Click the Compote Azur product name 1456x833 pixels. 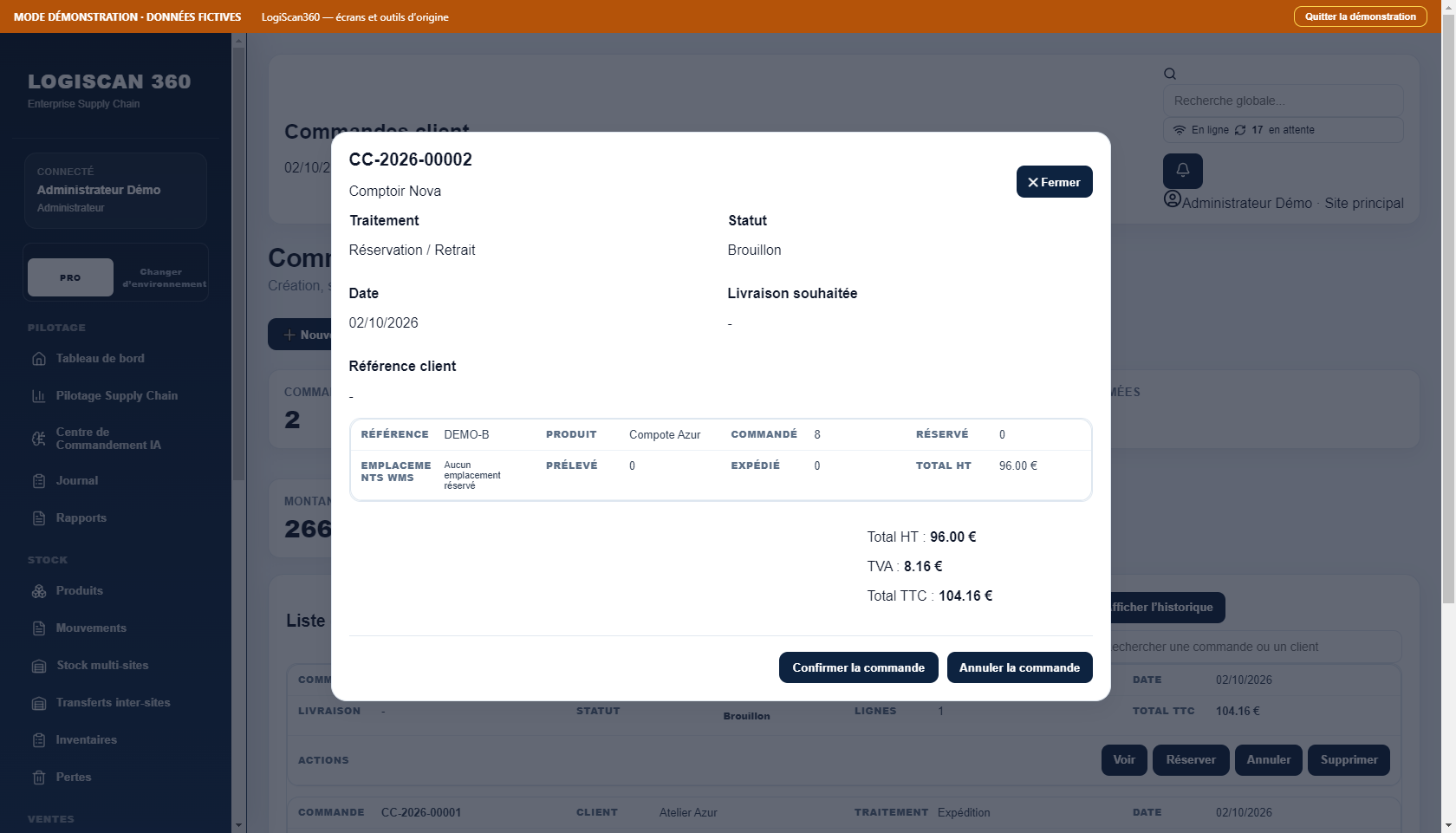click(665, 435)
